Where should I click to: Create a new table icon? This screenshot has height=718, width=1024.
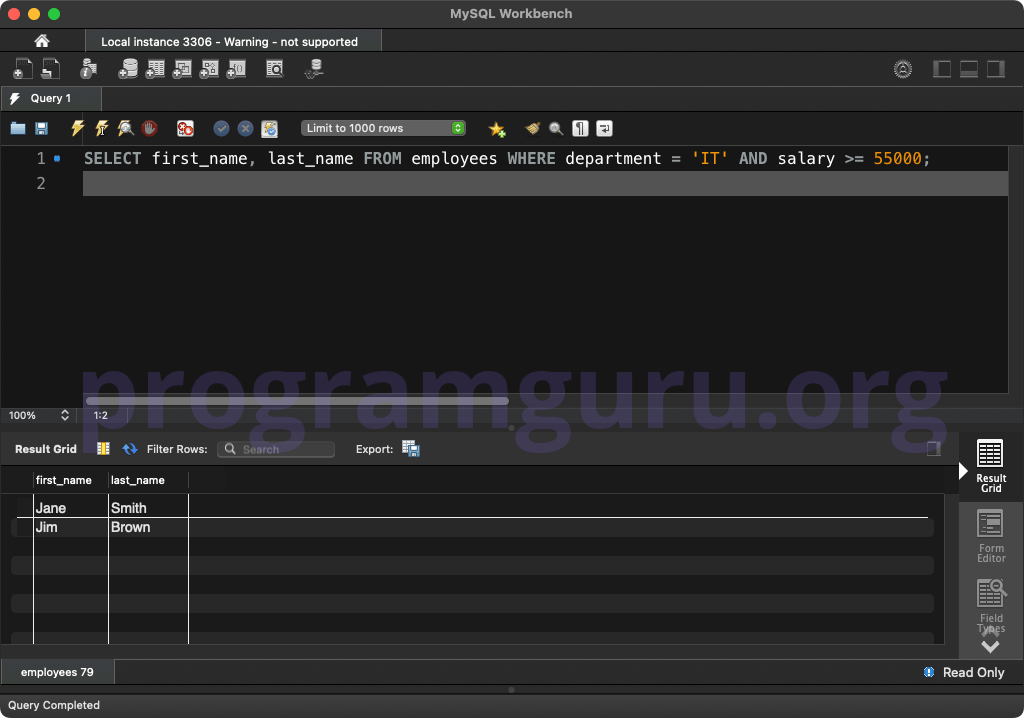pyautogui.click(x=155, y=69)
